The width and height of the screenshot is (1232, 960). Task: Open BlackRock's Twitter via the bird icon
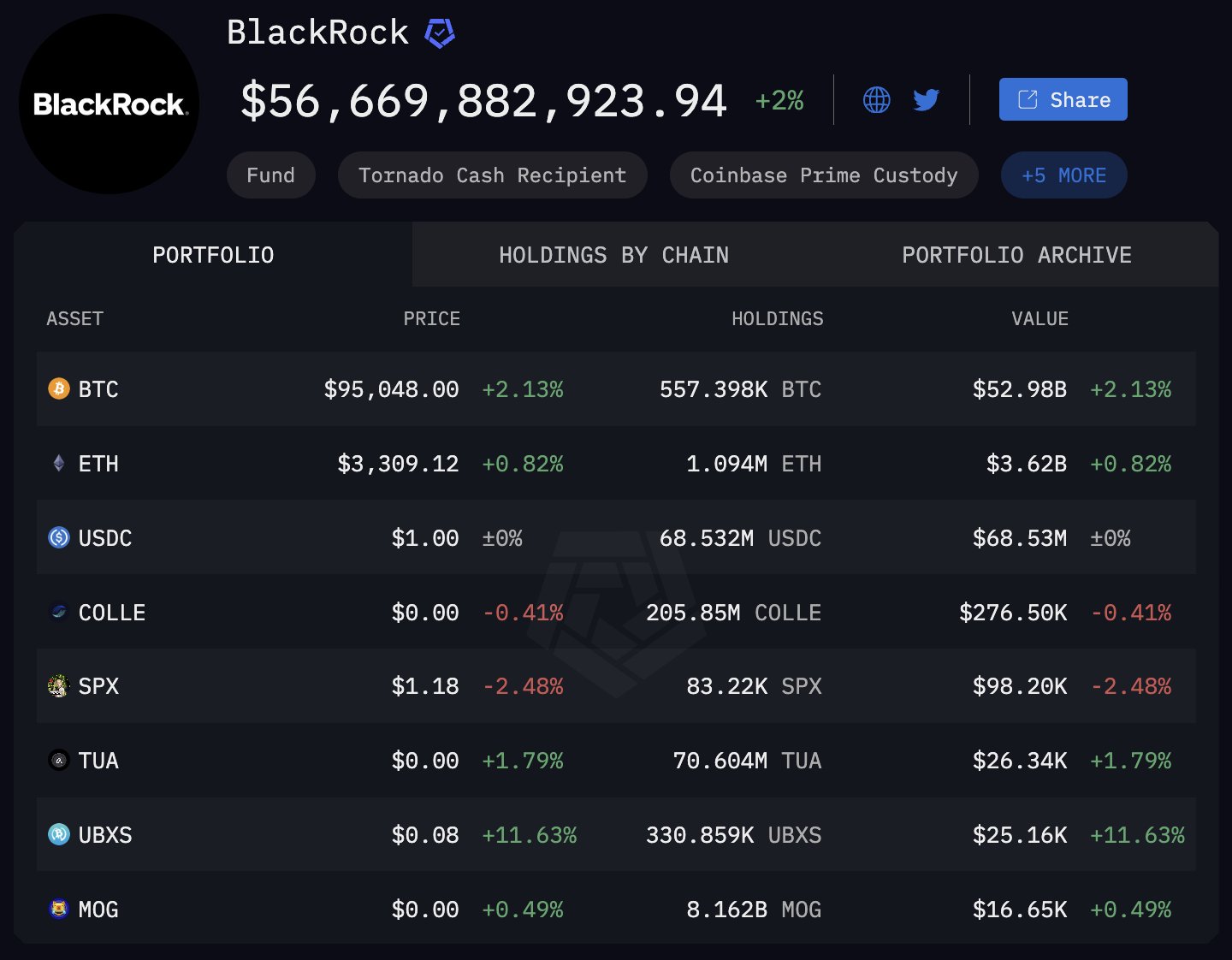tap(925, 99)
